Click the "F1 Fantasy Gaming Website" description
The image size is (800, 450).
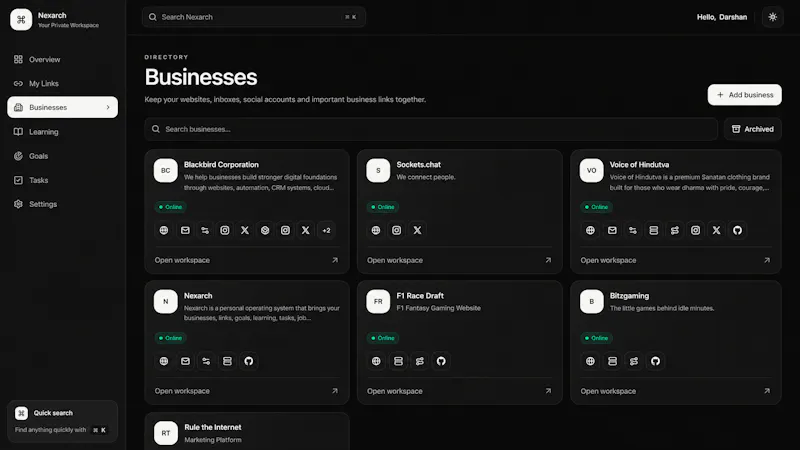coord(438,308)
